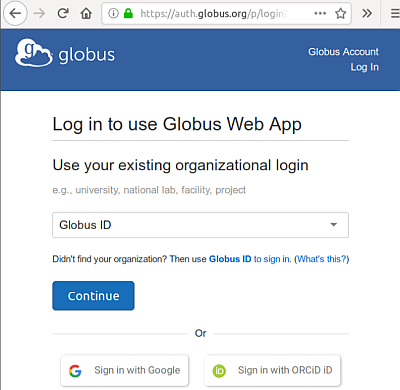Open the site information icon in address bar
The height and width of the screenshot is (390, 400).
[x=113, y=13]
